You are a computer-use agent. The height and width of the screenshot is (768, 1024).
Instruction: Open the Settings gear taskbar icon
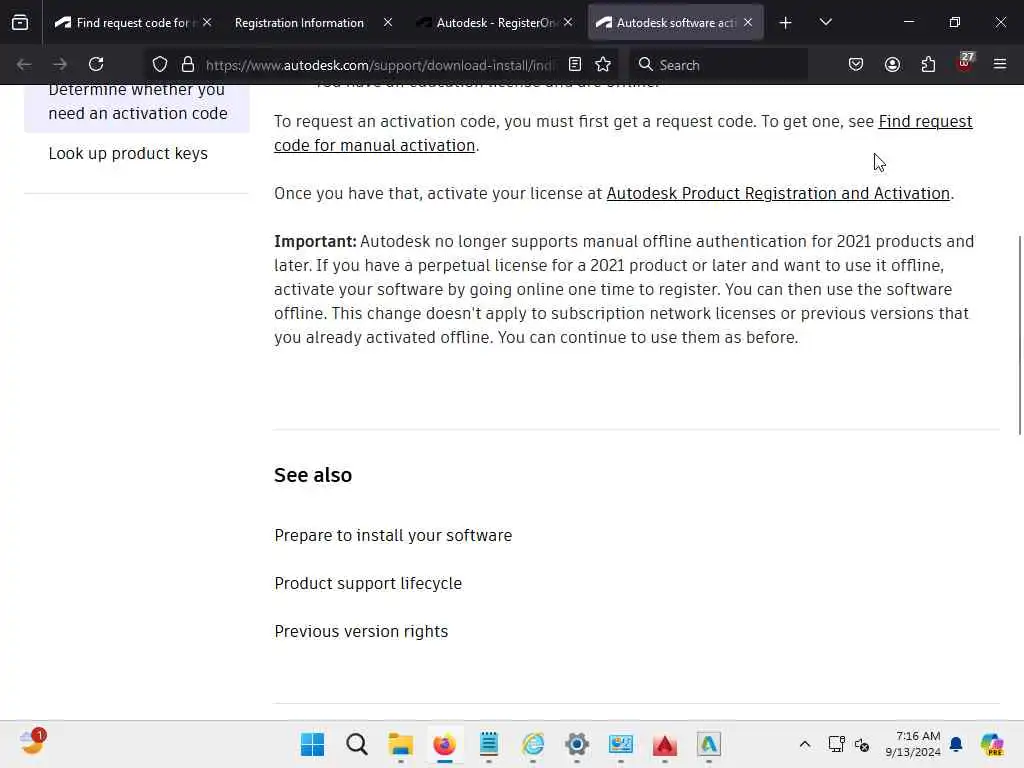click(x=577, y=744)
